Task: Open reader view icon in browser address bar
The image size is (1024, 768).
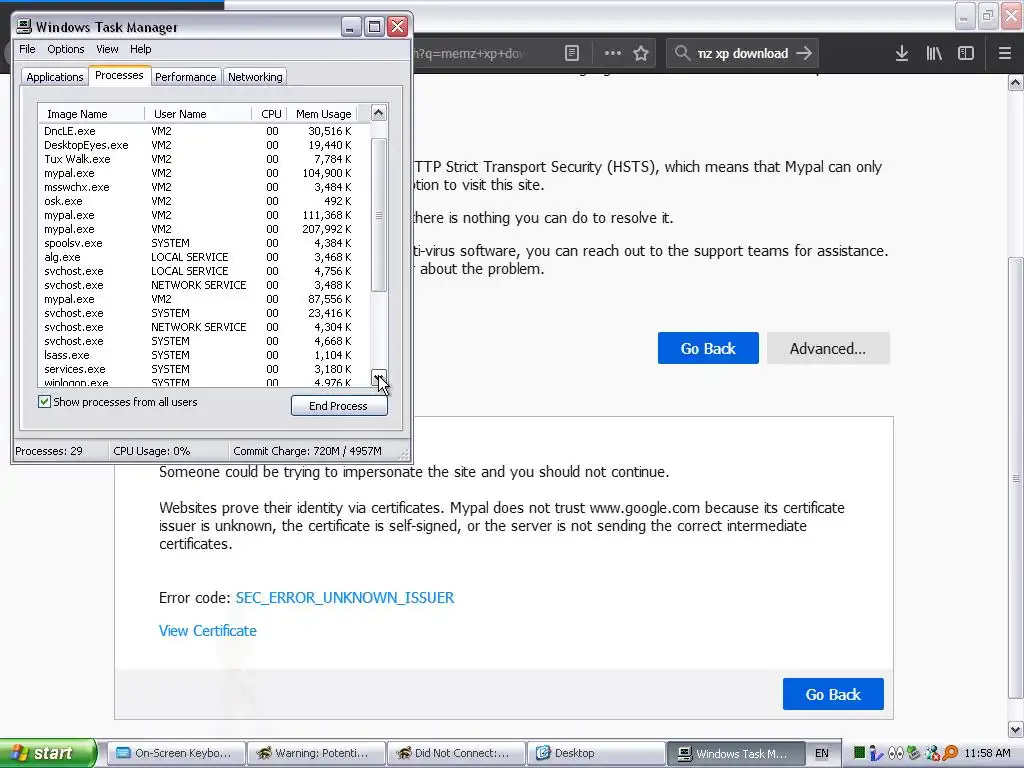Action: (571, 53)
